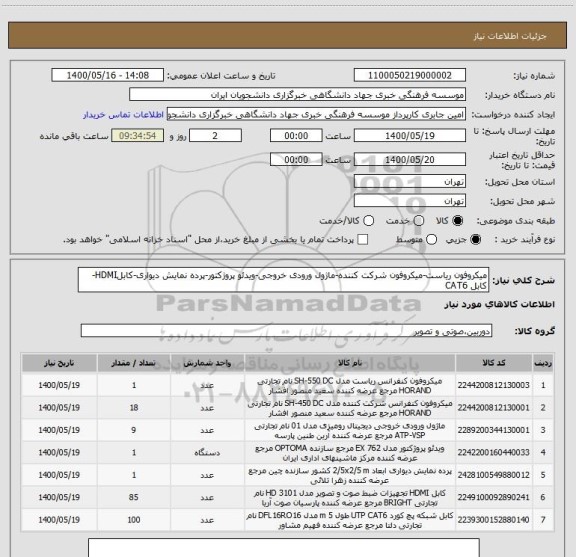Click quantity 9 in row 3
The height and width of the screenshot is (557, 576).
coord(134,430)
